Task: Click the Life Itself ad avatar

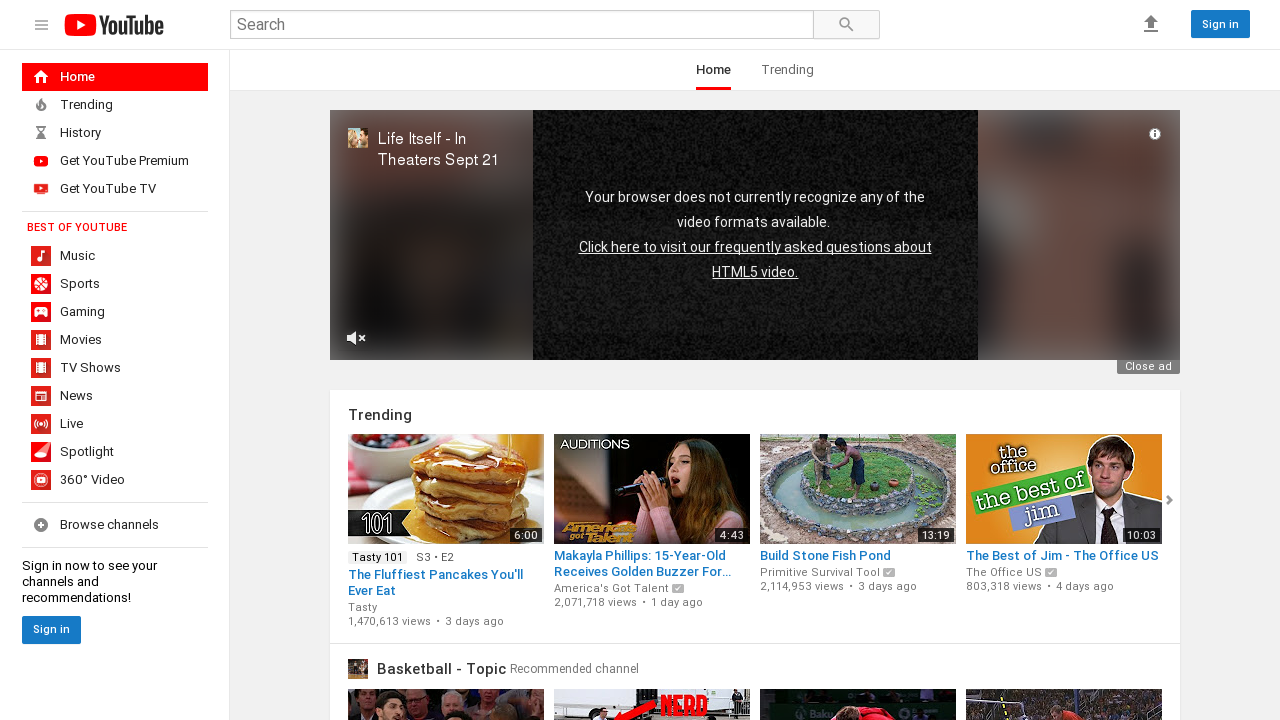Action: pos(358,138)
